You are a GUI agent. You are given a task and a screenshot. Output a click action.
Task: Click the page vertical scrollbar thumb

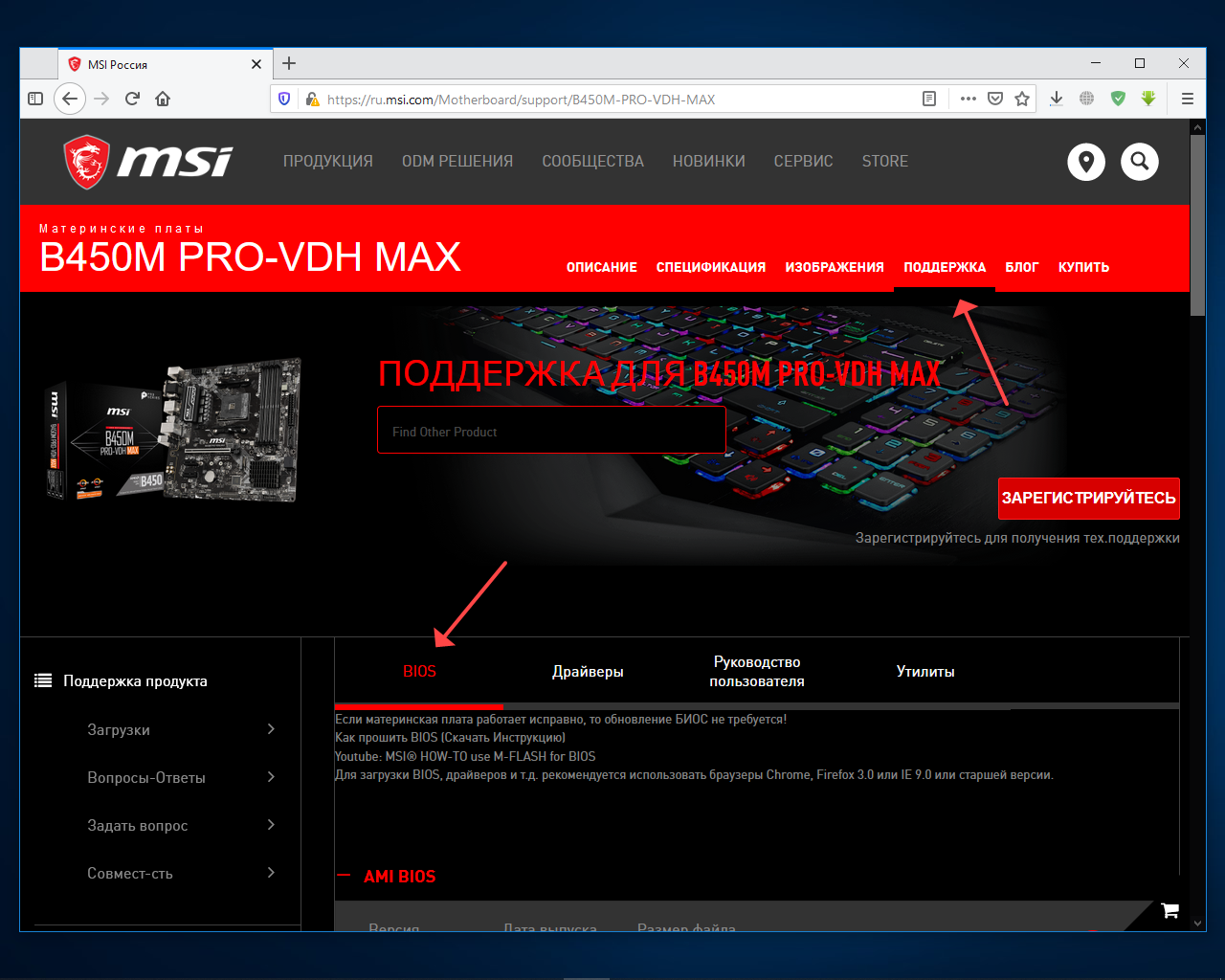pyautogui.click(x=1197, y=225)
